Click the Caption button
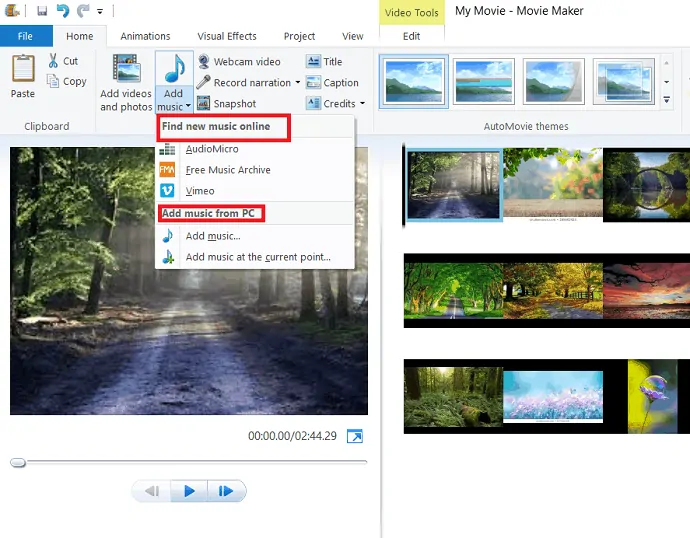Image resolution: width=690 pixels, height=538 pixels. 332,83
